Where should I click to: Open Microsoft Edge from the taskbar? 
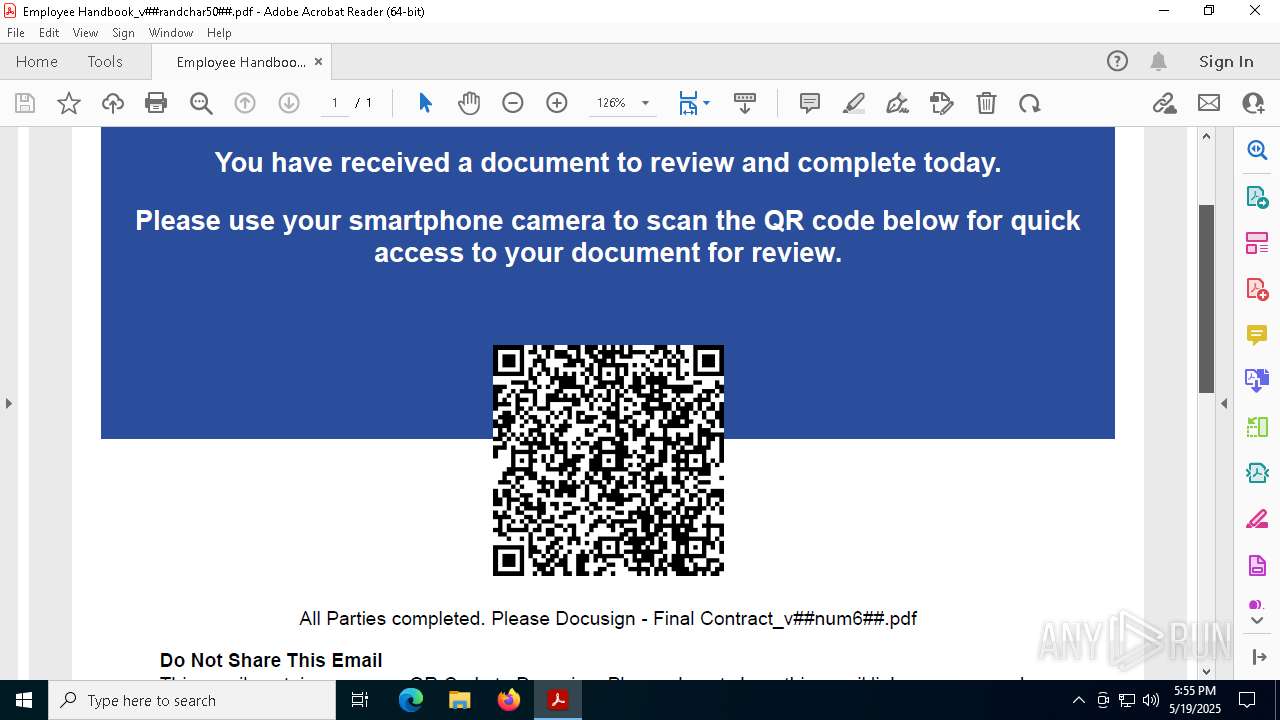pos(411,700)
